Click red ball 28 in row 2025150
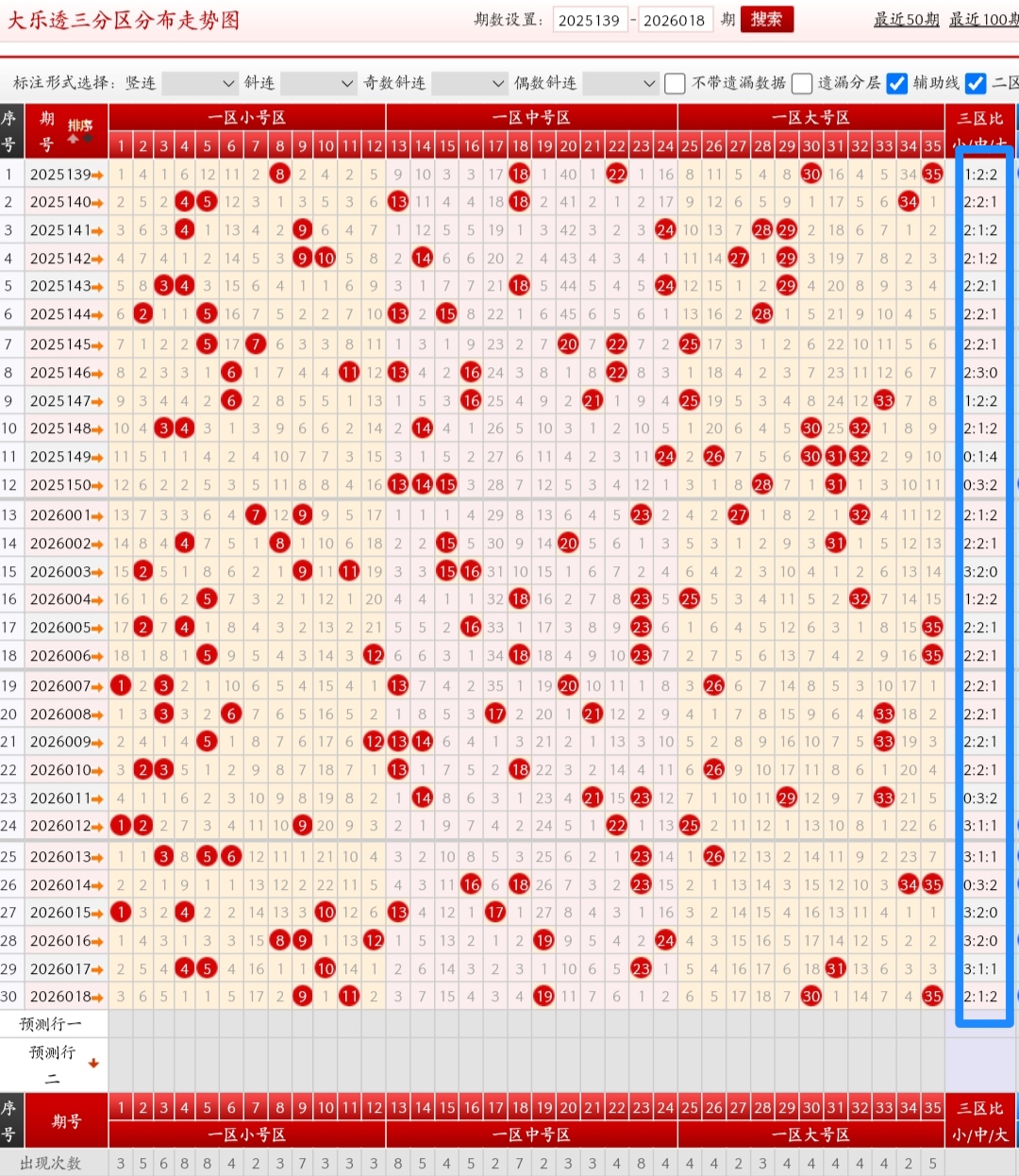This screenshot has height=1176, width=1019. [762, 485]
